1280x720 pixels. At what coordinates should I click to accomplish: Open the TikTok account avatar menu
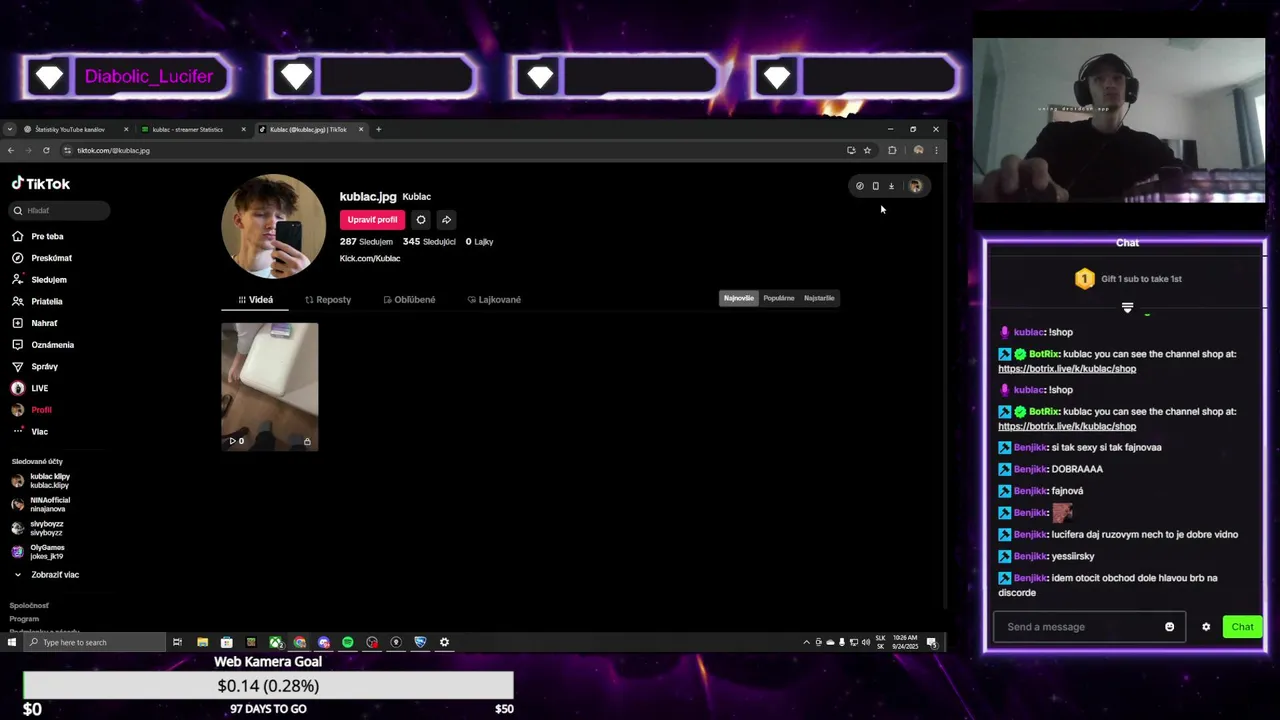pos(915,186)
